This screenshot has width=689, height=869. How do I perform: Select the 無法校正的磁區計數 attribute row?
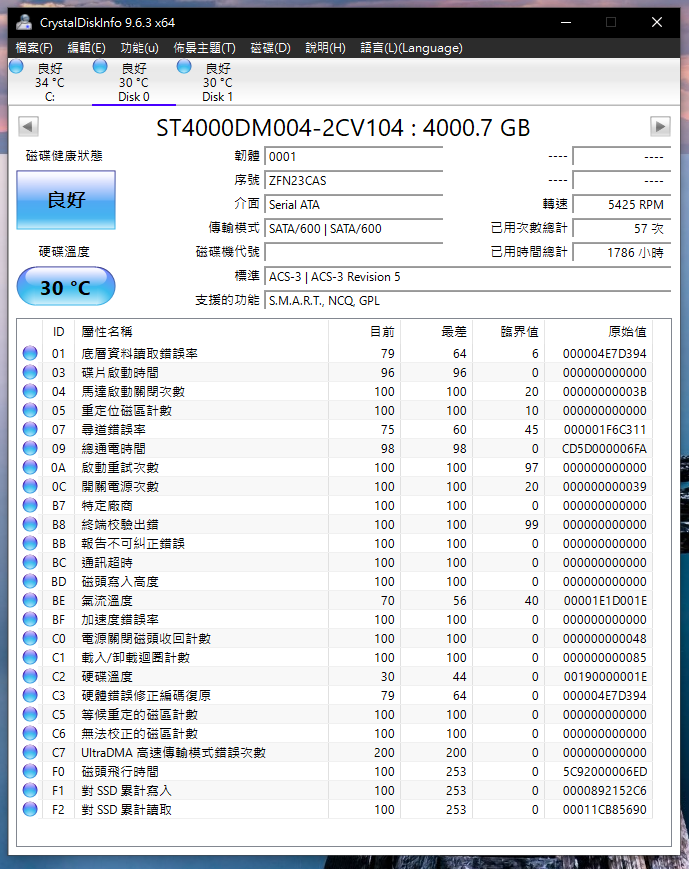[336, 733]
